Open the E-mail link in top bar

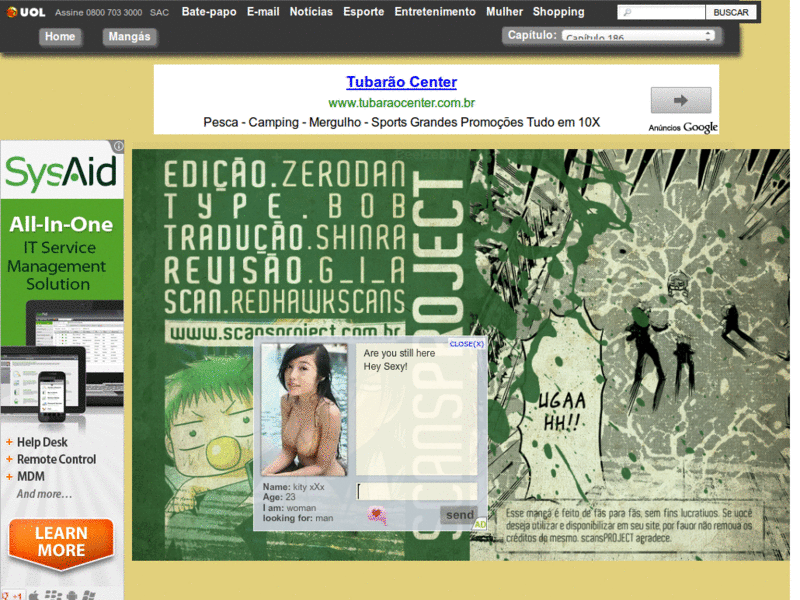coord(263,12)
